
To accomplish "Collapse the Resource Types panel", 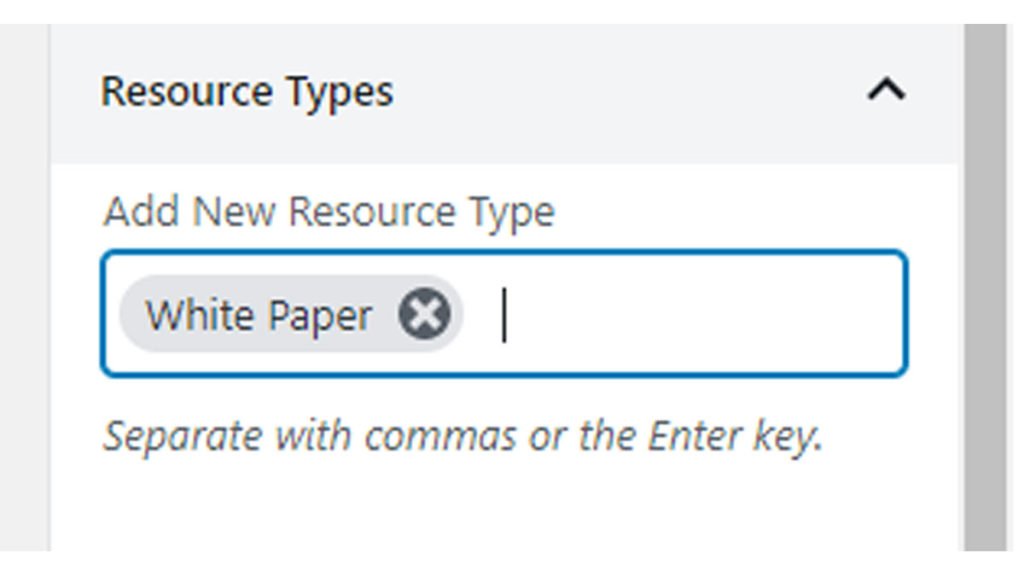I will 886,92.
